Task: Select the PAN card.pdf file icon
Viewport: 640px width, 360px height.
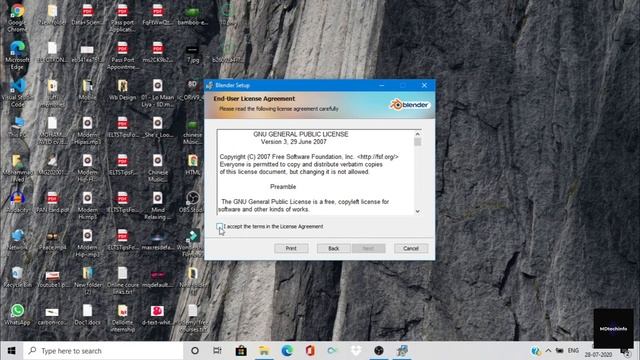Action: pyautogui.click(x=52, y=202)
